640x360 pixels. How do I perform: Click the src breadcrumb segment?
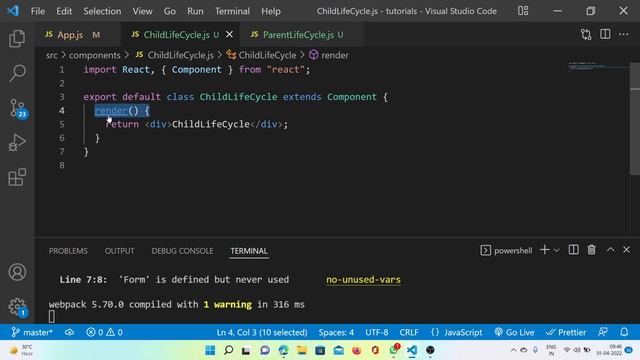coord(51,55)
